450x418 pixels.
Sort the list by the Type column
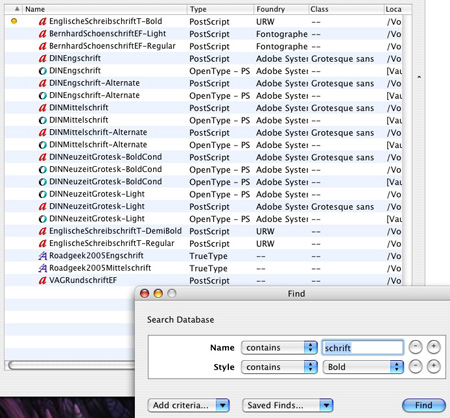pos(221,9)
